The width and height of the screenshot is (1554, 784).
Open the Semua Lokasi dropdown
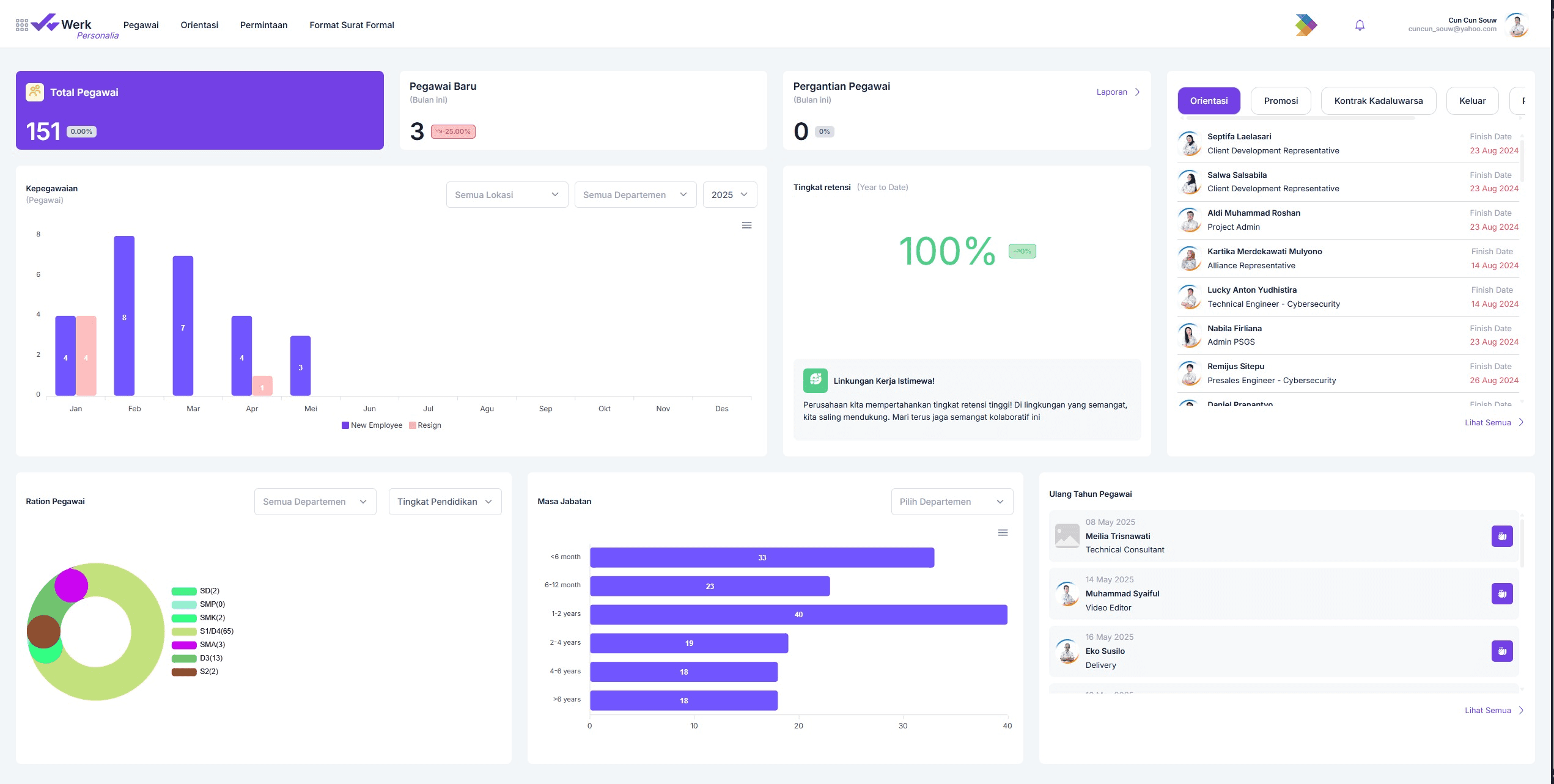pyautogui.click(x=507, y=195)
